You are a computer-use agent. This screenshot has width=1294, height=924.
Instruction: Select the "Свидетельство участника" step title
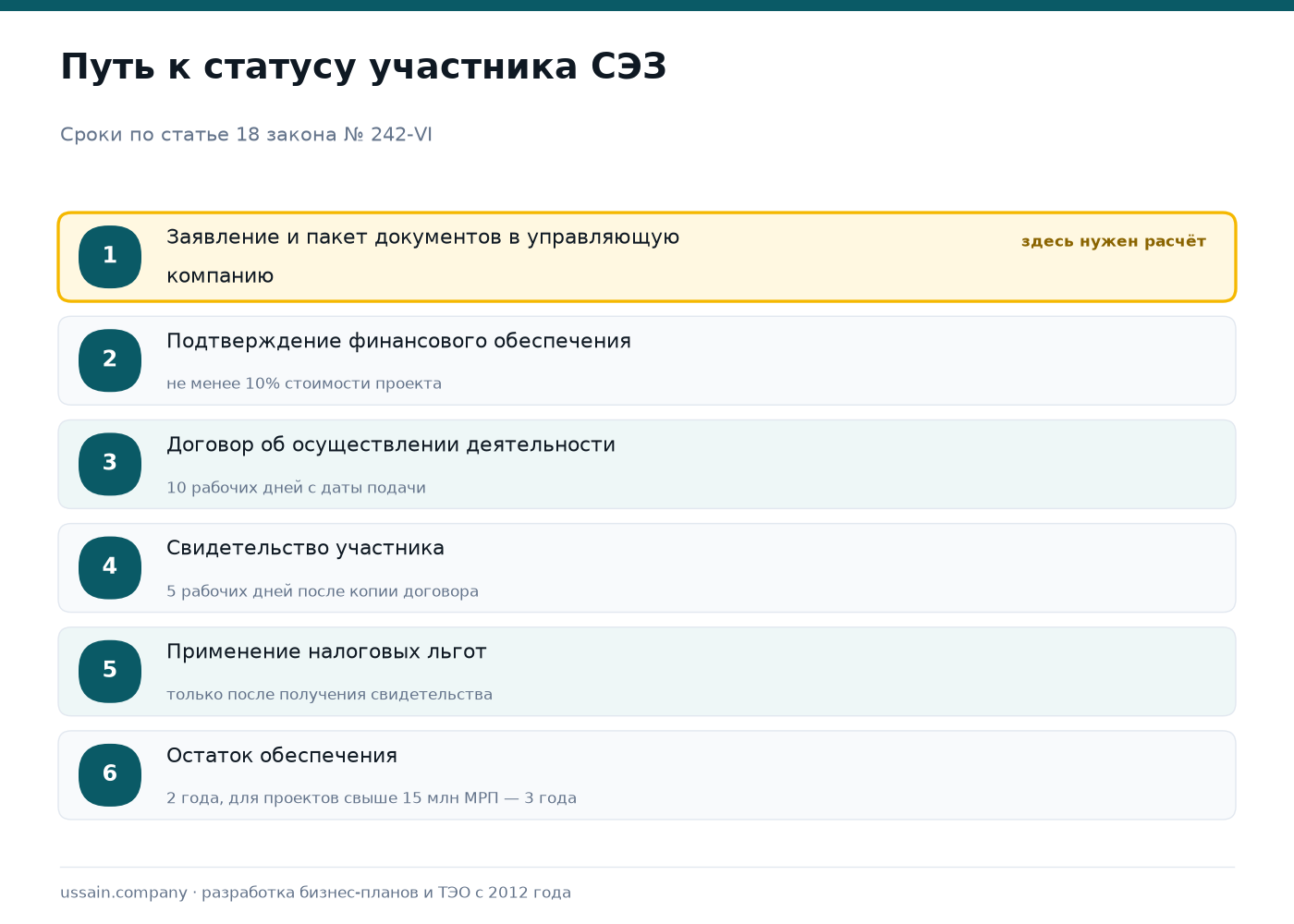point(305,548)
